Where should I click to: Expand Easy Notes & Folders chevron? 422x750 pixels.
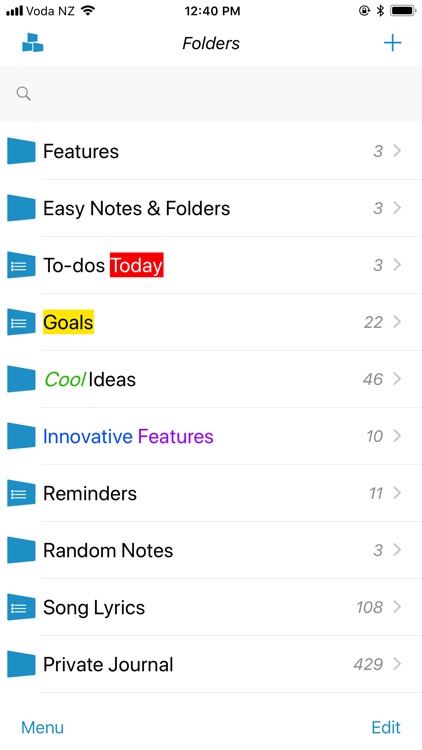(397, 208)
